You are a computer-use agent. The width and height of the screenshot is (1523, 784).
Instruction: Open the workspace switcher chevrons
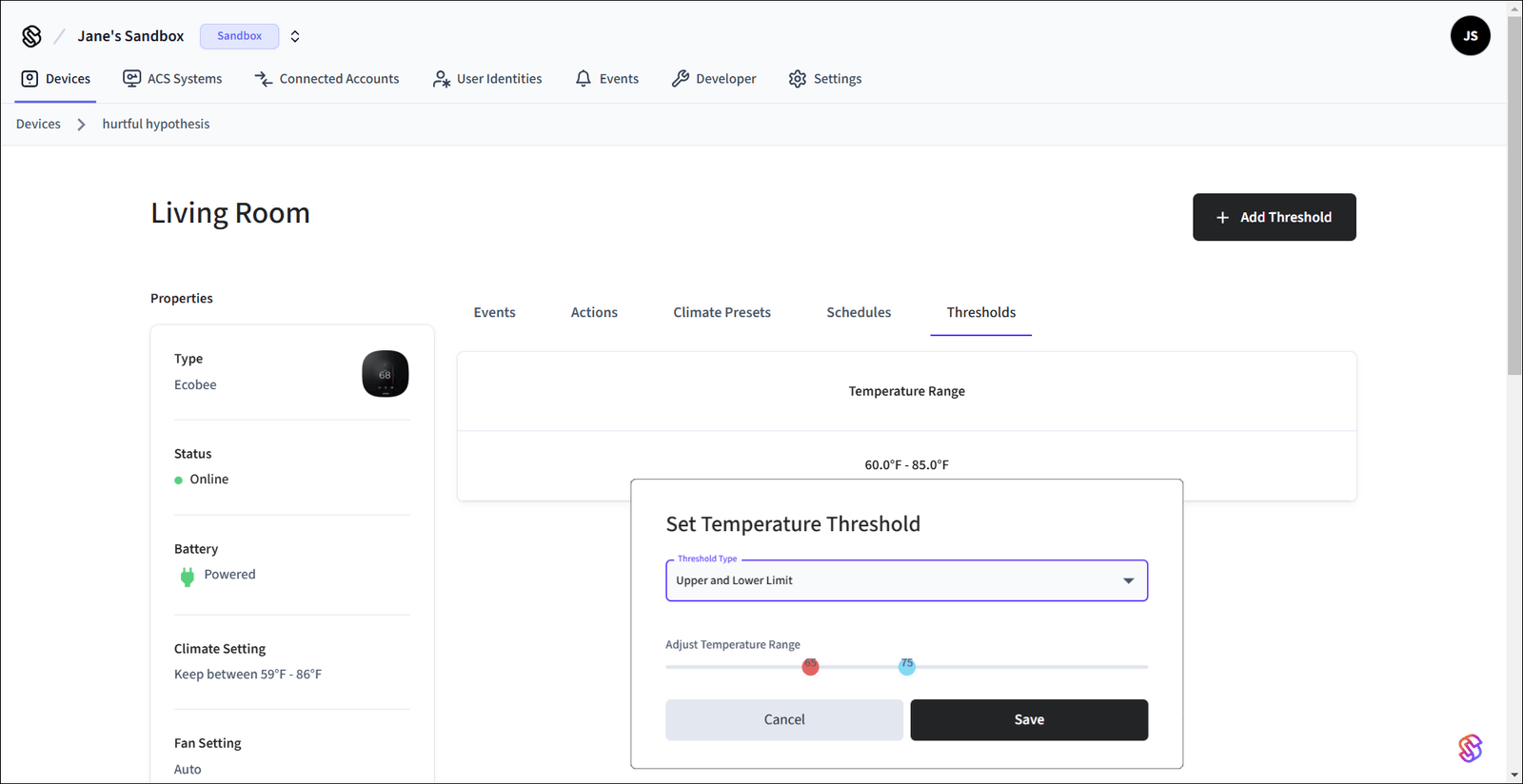coord(295,36)
